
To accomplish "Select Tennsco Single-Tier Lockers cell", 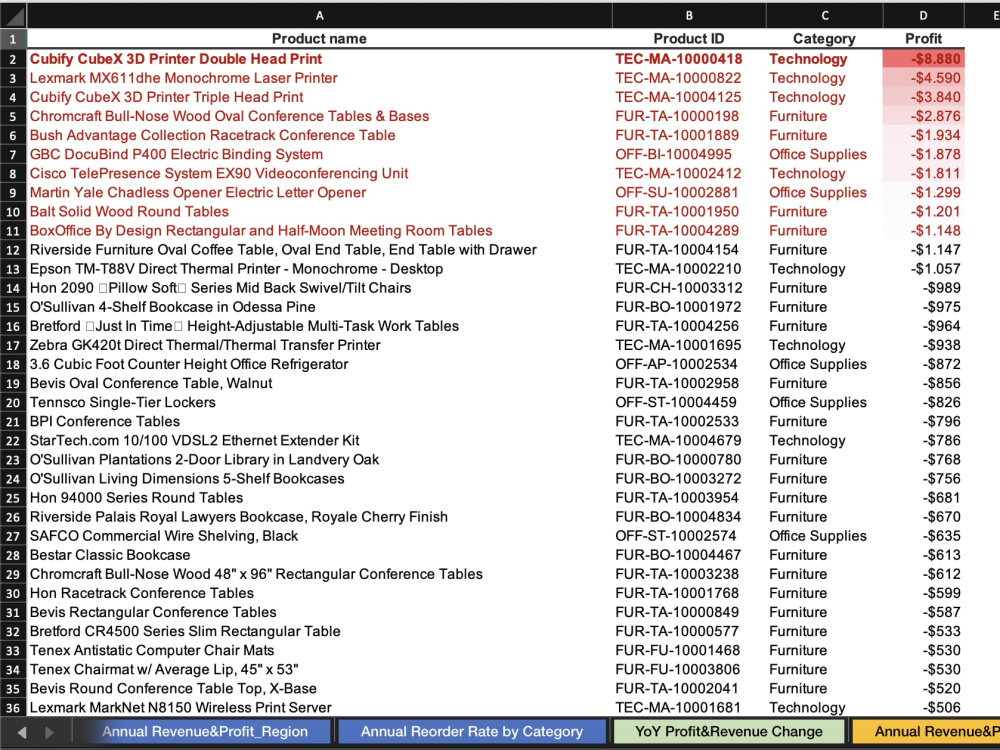I will click(x=320, y=403).
